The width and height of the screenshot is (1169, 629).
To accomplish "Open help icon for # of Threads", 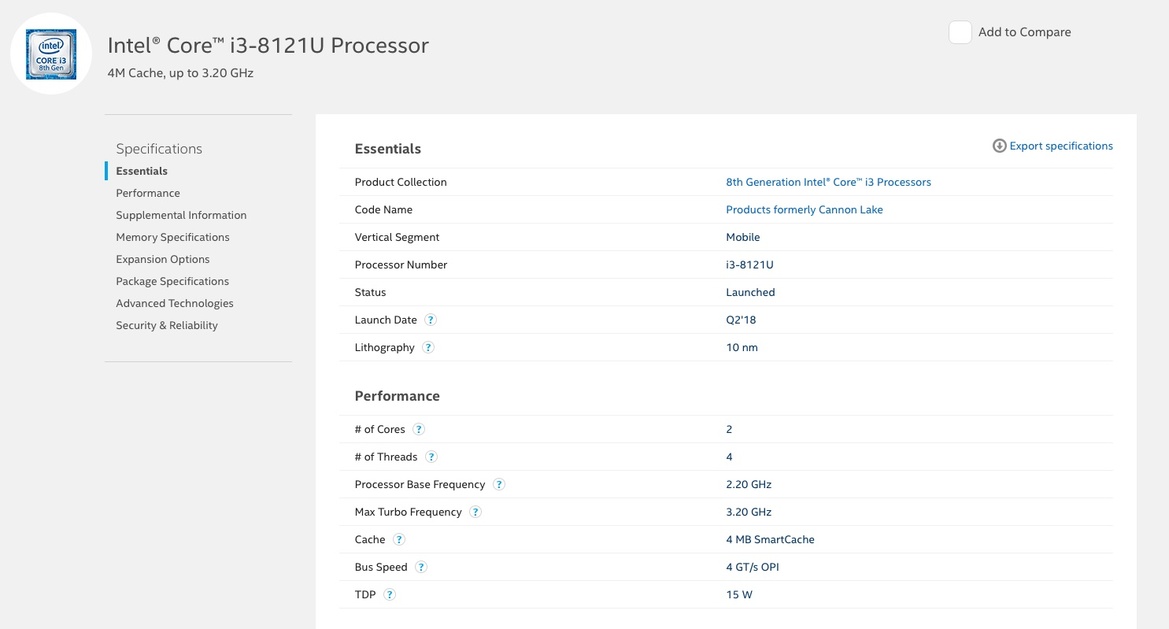I will [431, 457].
